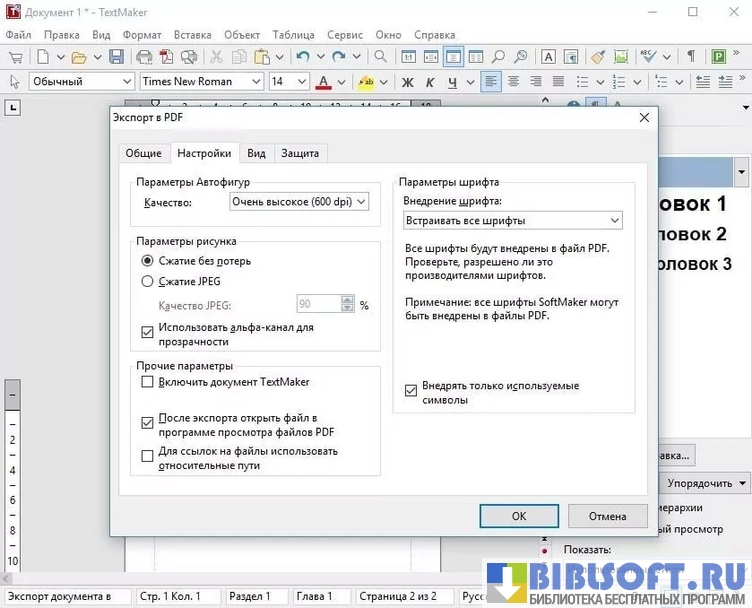Click the Undo arrow icon
The width and height of the screenshot is (752, 608).
pos(303,57)
